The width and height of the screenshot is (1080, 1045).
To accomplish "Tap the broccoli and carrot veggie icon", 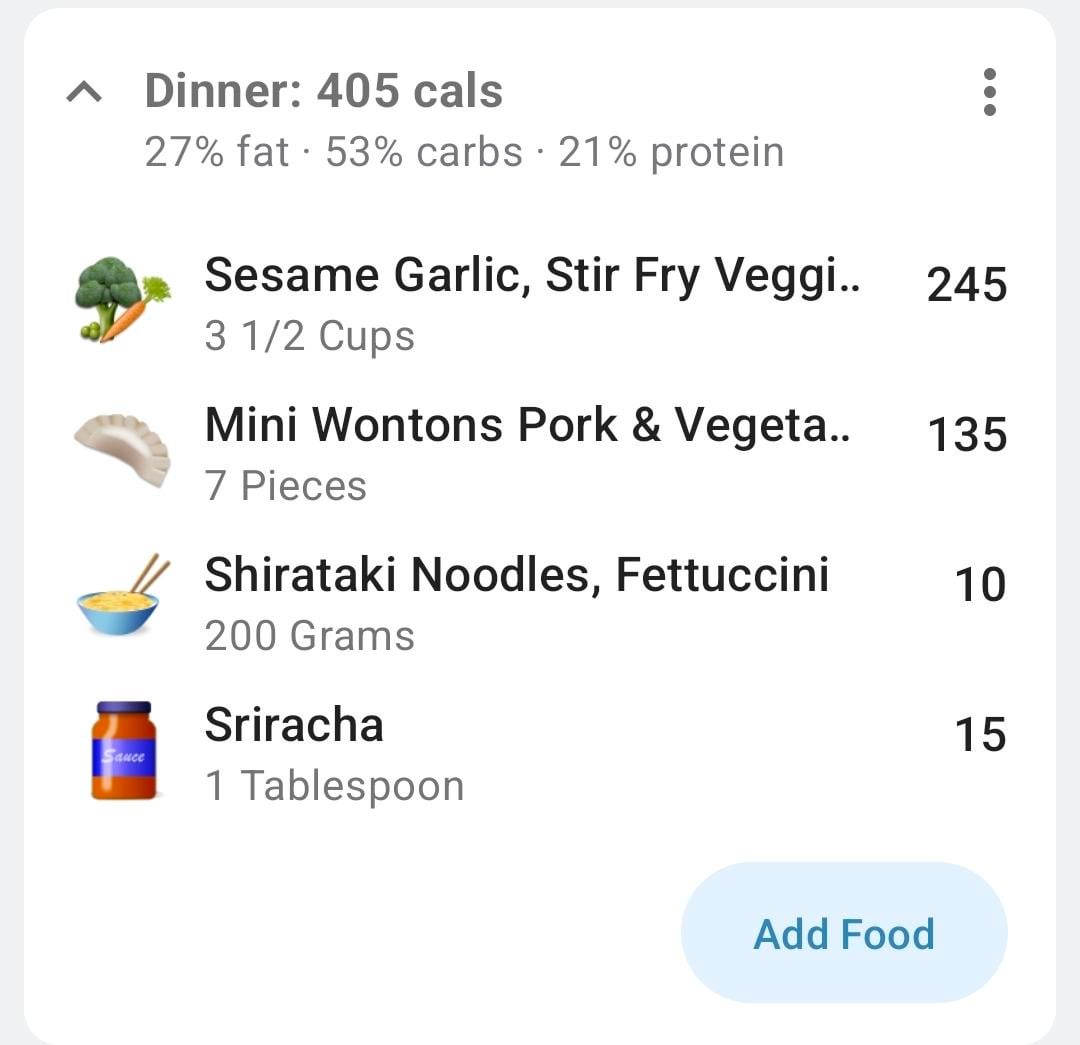I will click(x=122, y=299).
